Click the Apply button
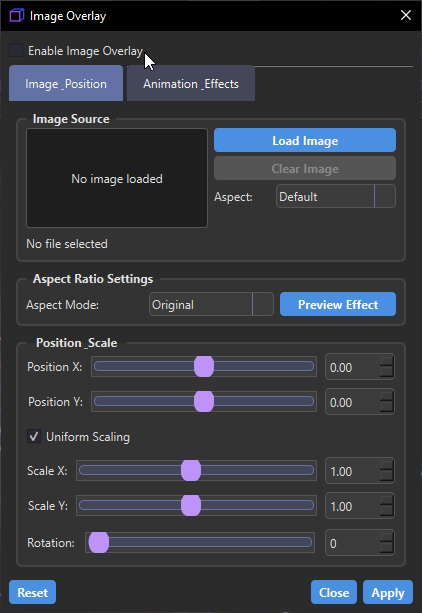The image size is (422, 613). [x=388, y=592]
